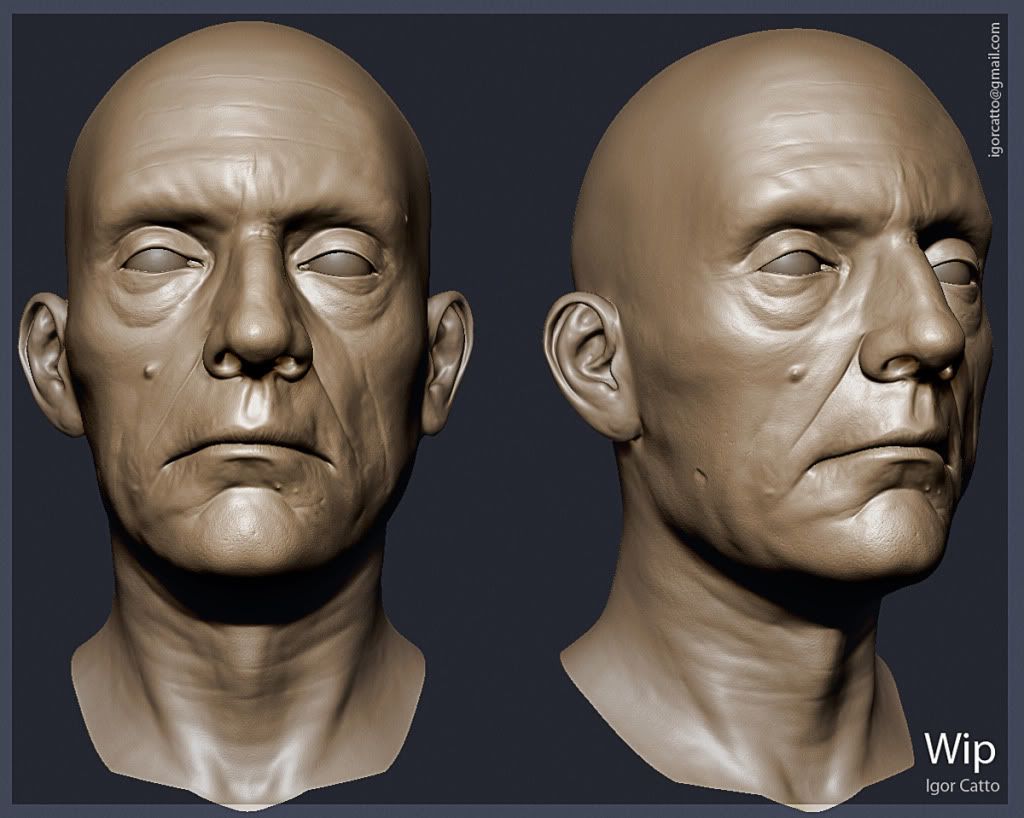Click the "Igor Catto" author name
The height and width of the screenshot is (818, 1024).
point(963,785)
